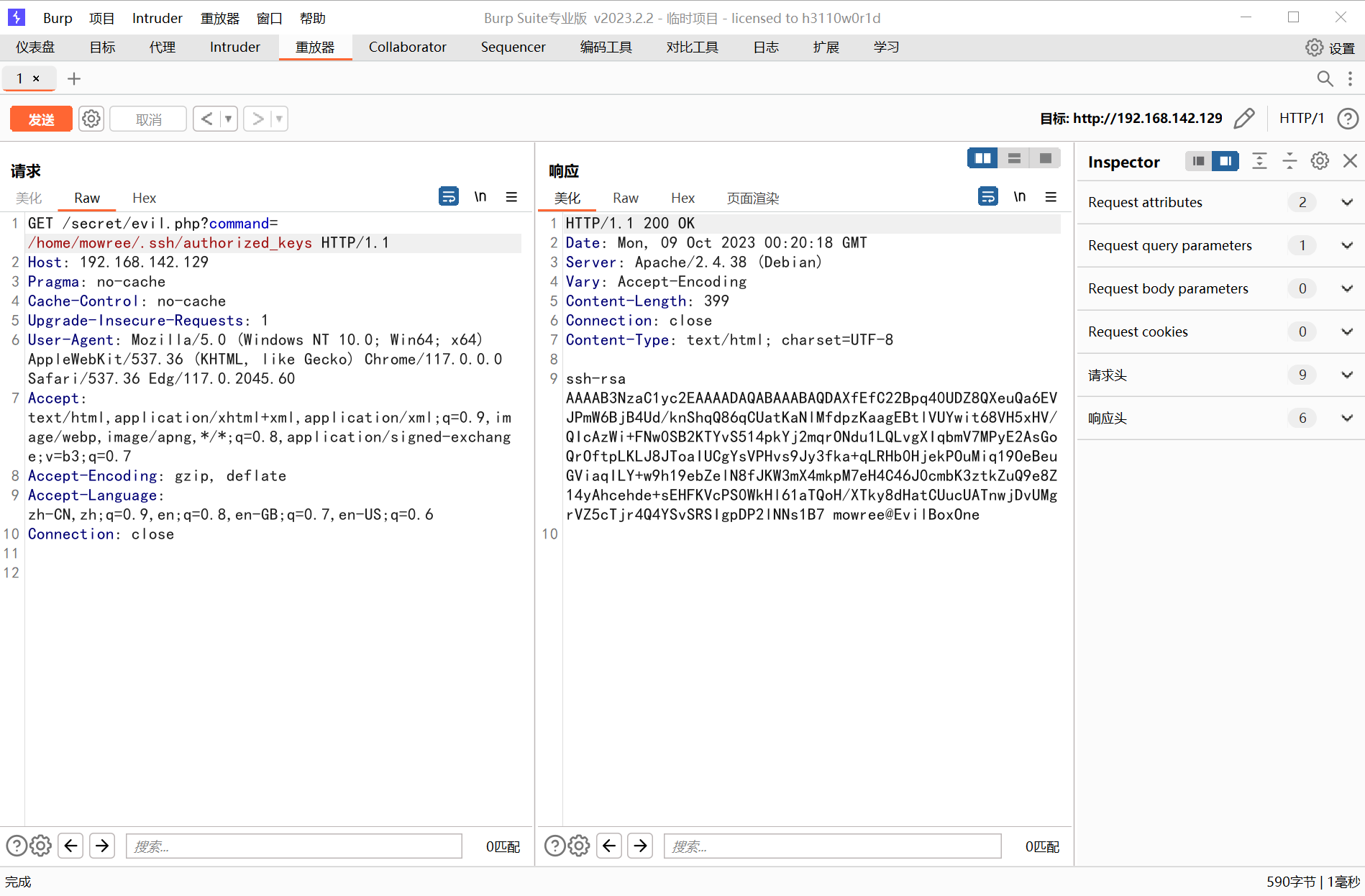Click HTTP/1 protocol selector
1365x896 pixels.
pyautogui.click(x=1301, y=118)
